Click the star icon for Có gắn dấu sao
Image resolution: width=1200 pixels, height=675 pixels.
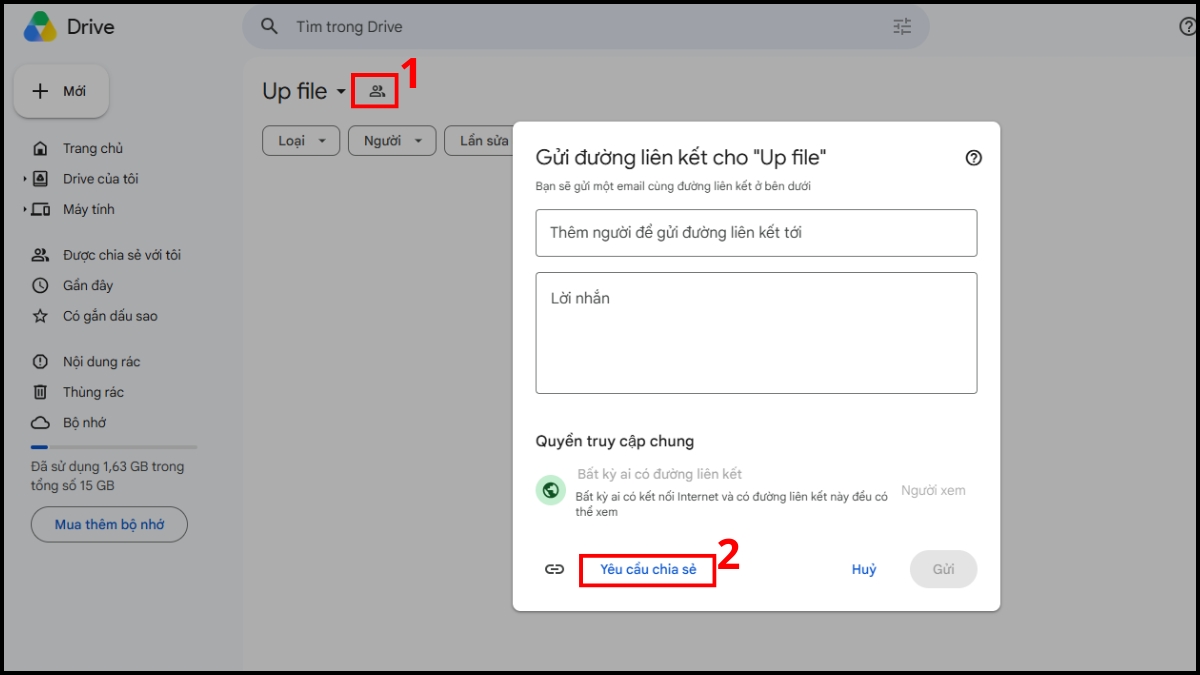click(x=40, y=316)
